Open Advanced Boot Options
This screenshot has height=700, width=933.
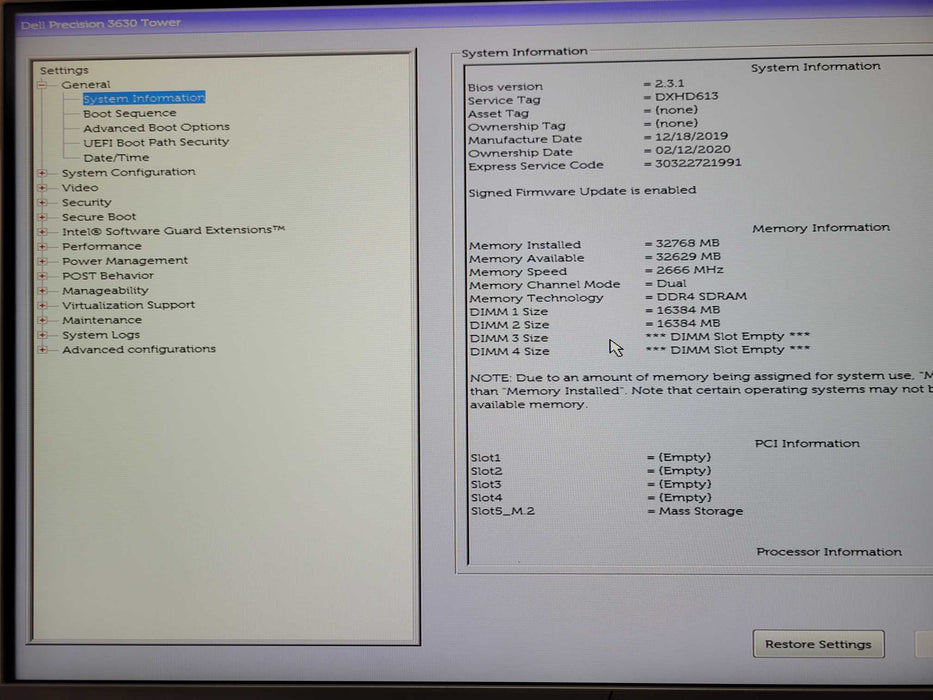pos(156,127)
